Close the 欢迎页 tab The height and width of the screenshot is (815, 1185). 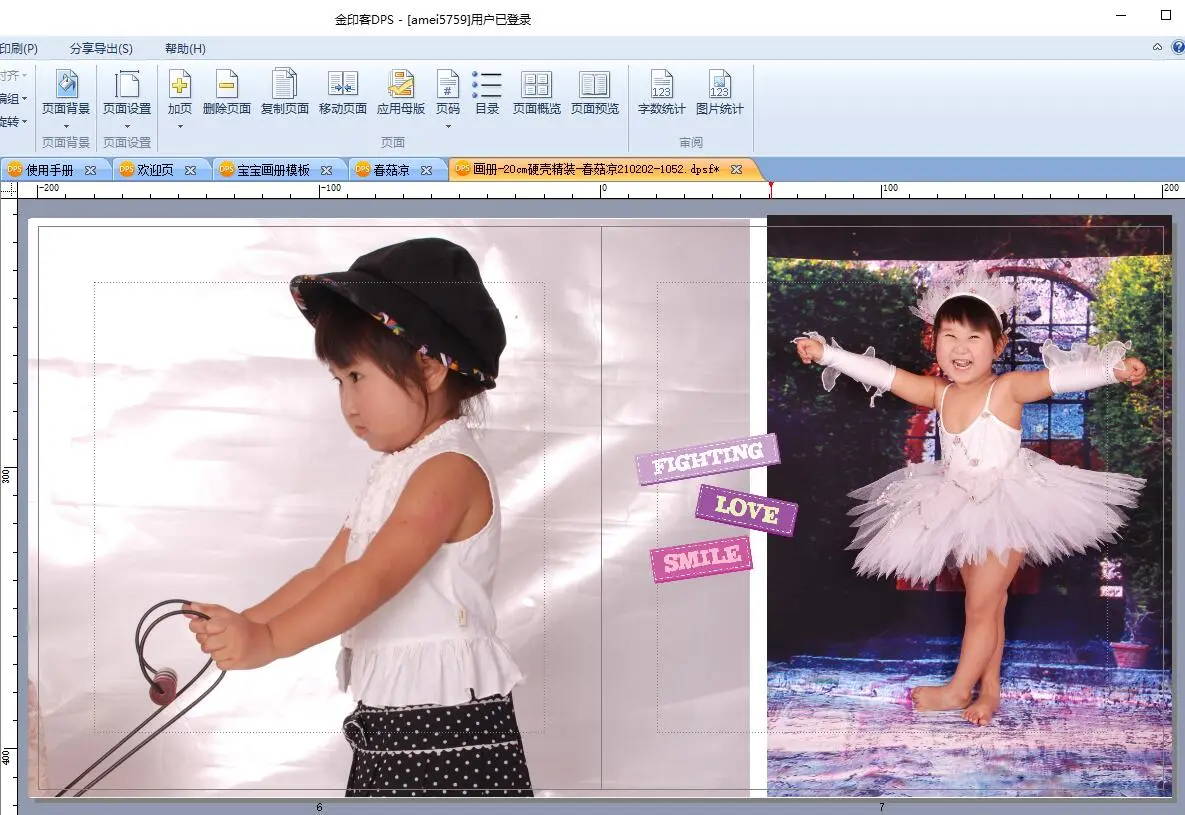[190, 170]
